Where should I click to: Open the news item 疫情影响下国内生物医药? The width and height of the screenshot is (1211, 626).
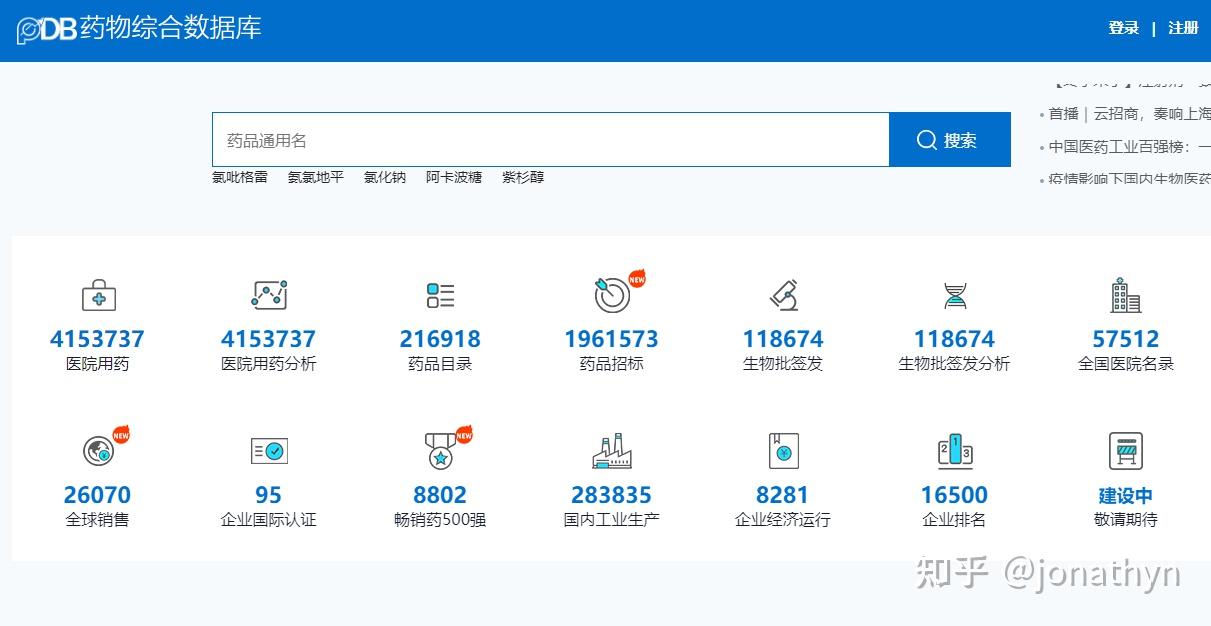pos(1128,180)
